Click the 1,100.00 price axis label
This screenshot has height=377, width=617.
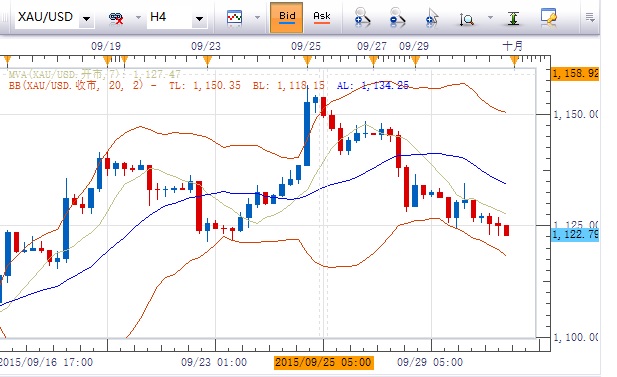coord(576,337)
